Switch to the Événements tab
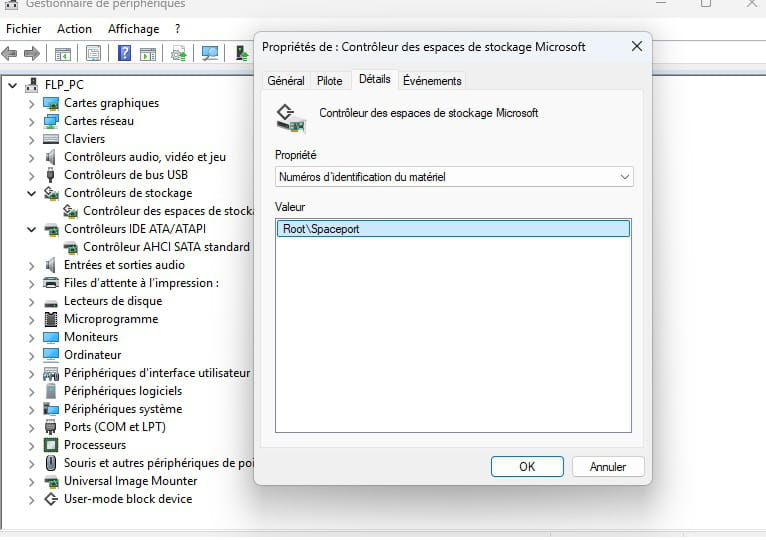 432,81
